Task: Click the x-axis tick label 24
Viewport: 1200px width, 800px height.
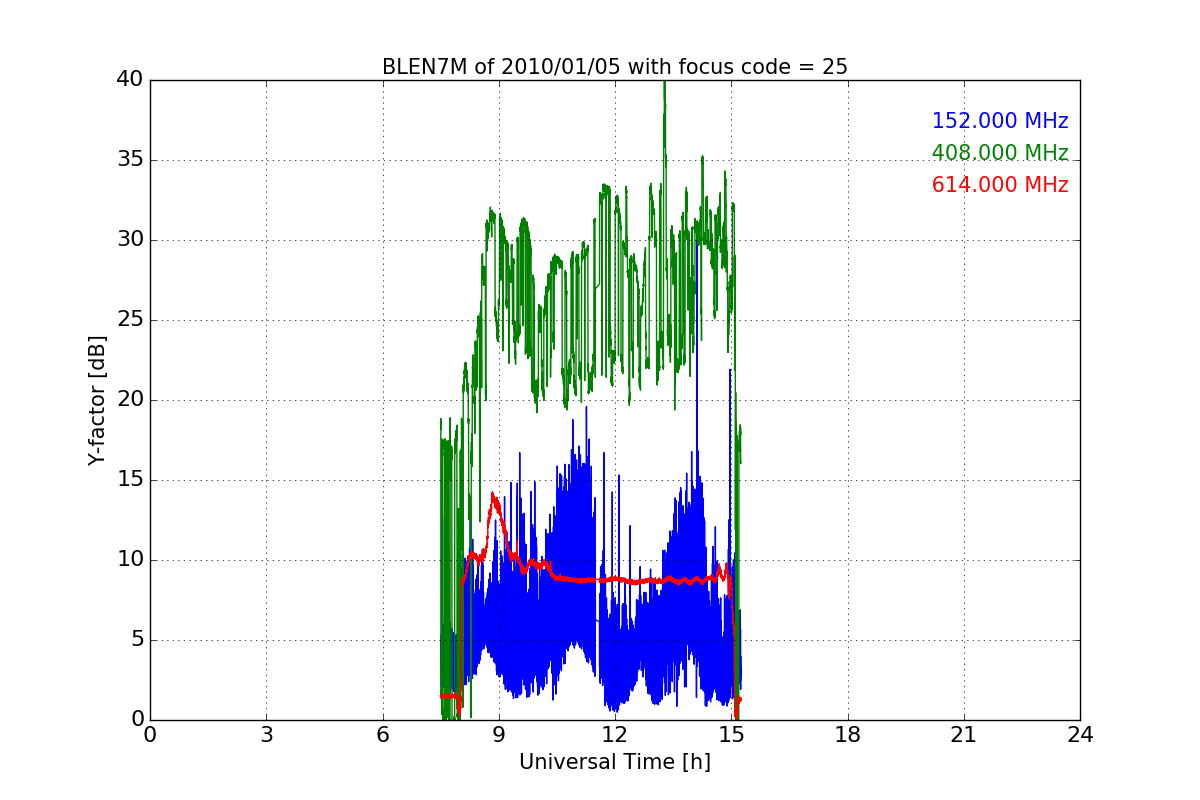Action: pyautogui.click(x=1080, y=735)
